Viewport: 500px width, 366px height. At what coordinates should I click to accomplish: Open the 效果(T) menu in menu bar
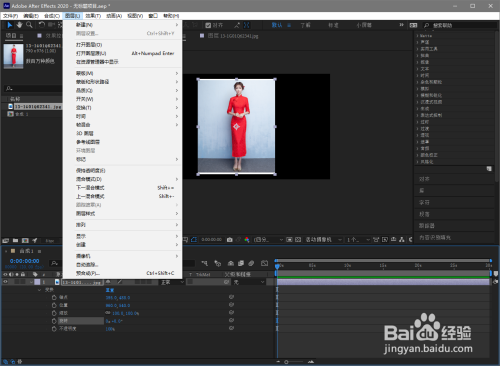click(93, 16)
